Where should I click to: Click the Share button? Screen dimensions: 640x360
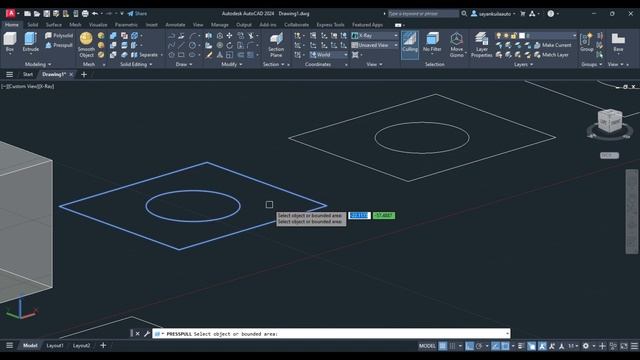click(137, 13)
